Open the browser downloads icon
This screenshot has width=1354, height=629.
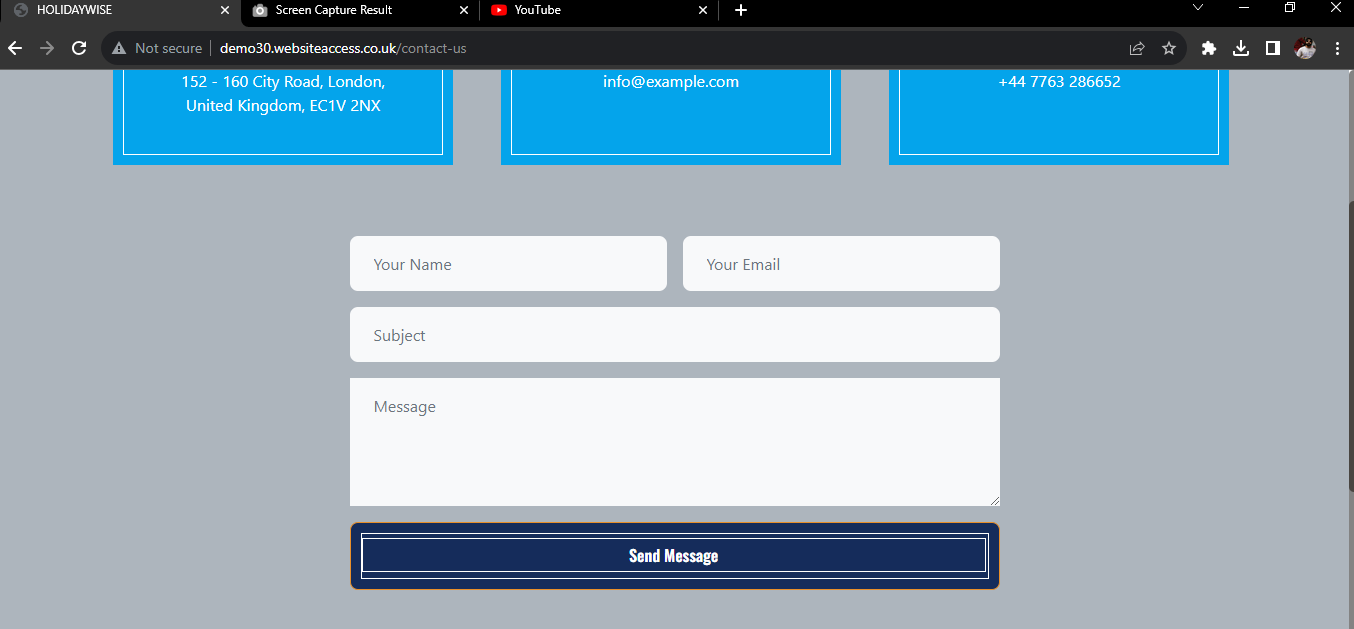(x=1241, y=48)
